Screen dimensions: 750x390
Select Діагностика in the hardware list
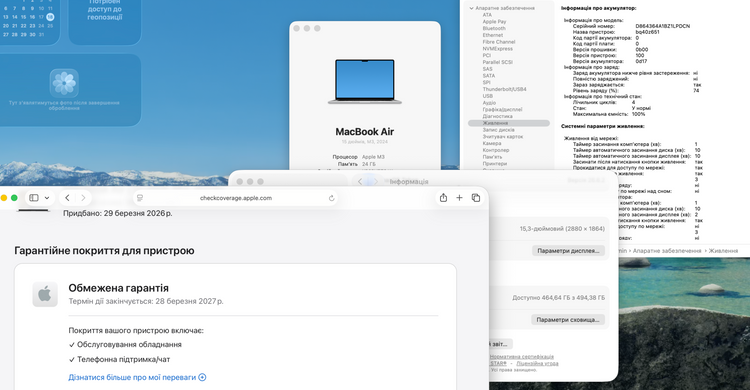click(497, 116)
